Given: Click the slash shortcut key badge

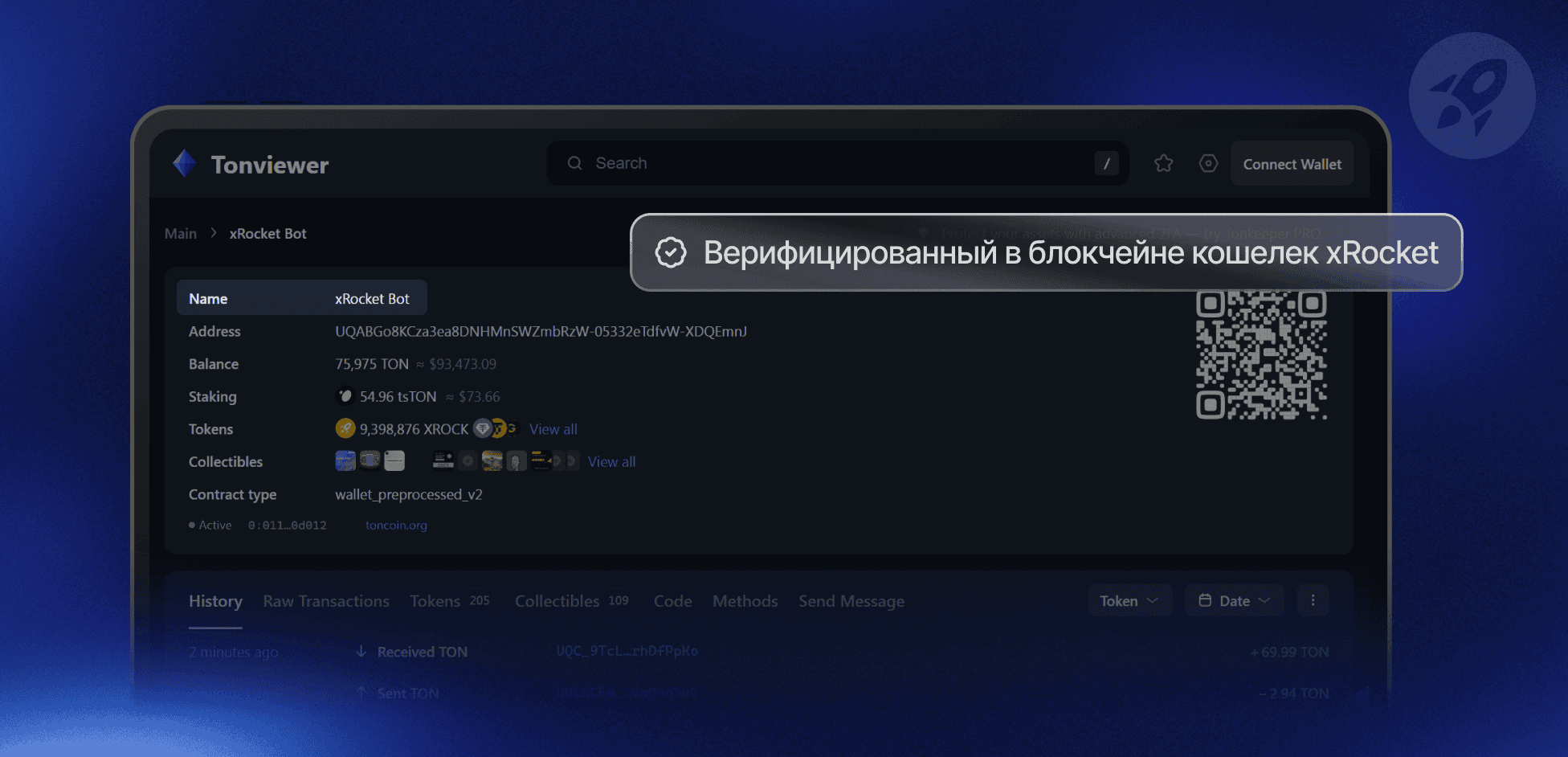Looking at the screenshot, I should [1106, 163].
